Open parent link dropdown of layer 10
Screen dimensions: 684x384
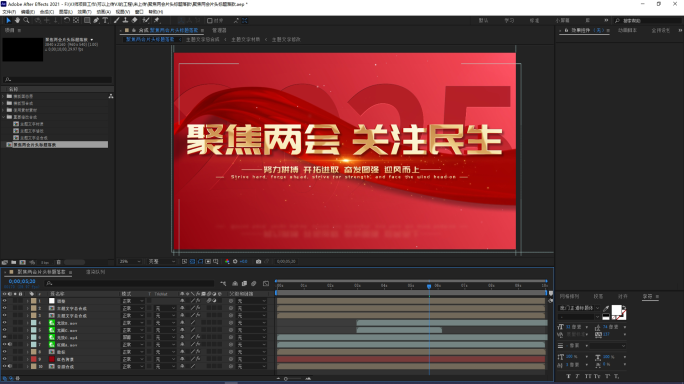pyautogui.click(x=251, y=367)
